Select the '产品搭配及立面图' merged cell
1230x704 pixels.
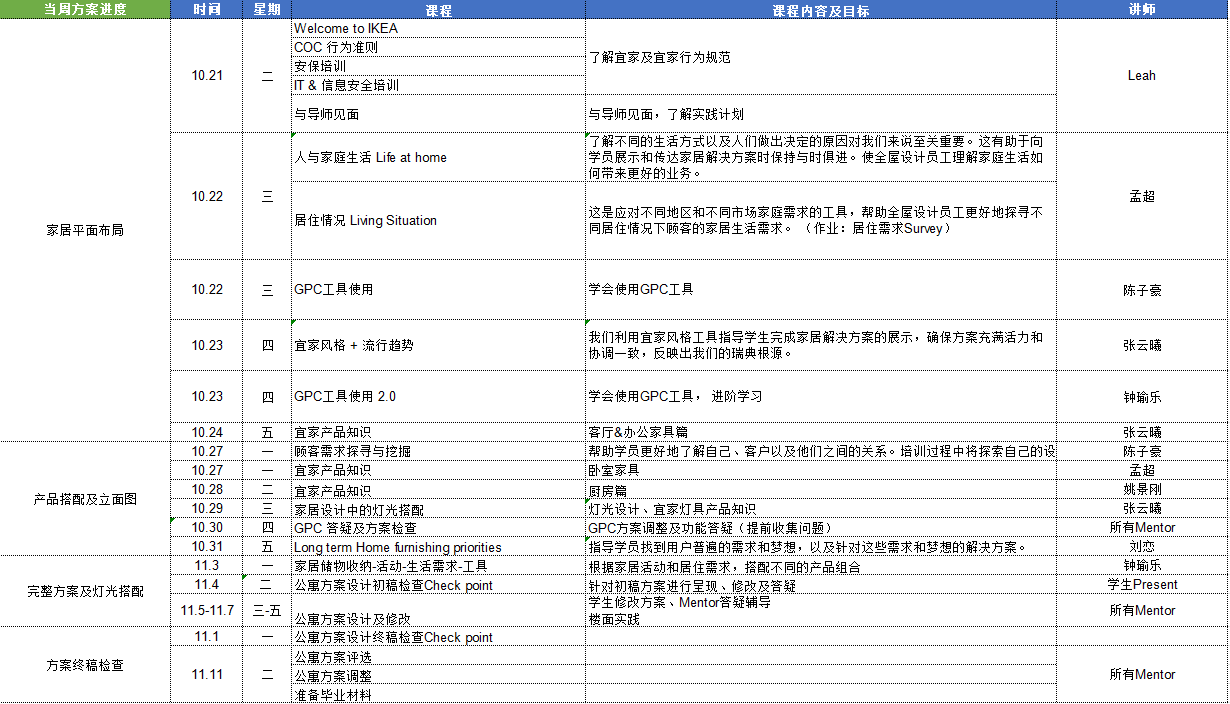click(x=84, y=498)
